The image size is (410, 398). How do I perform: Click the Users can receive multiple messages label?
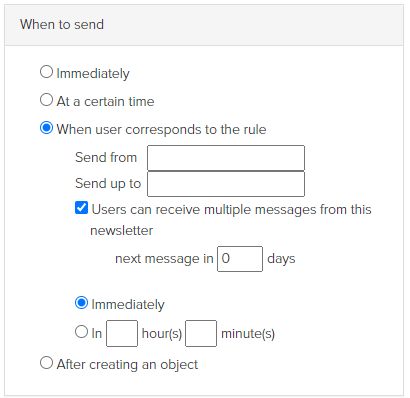[231, 220]
